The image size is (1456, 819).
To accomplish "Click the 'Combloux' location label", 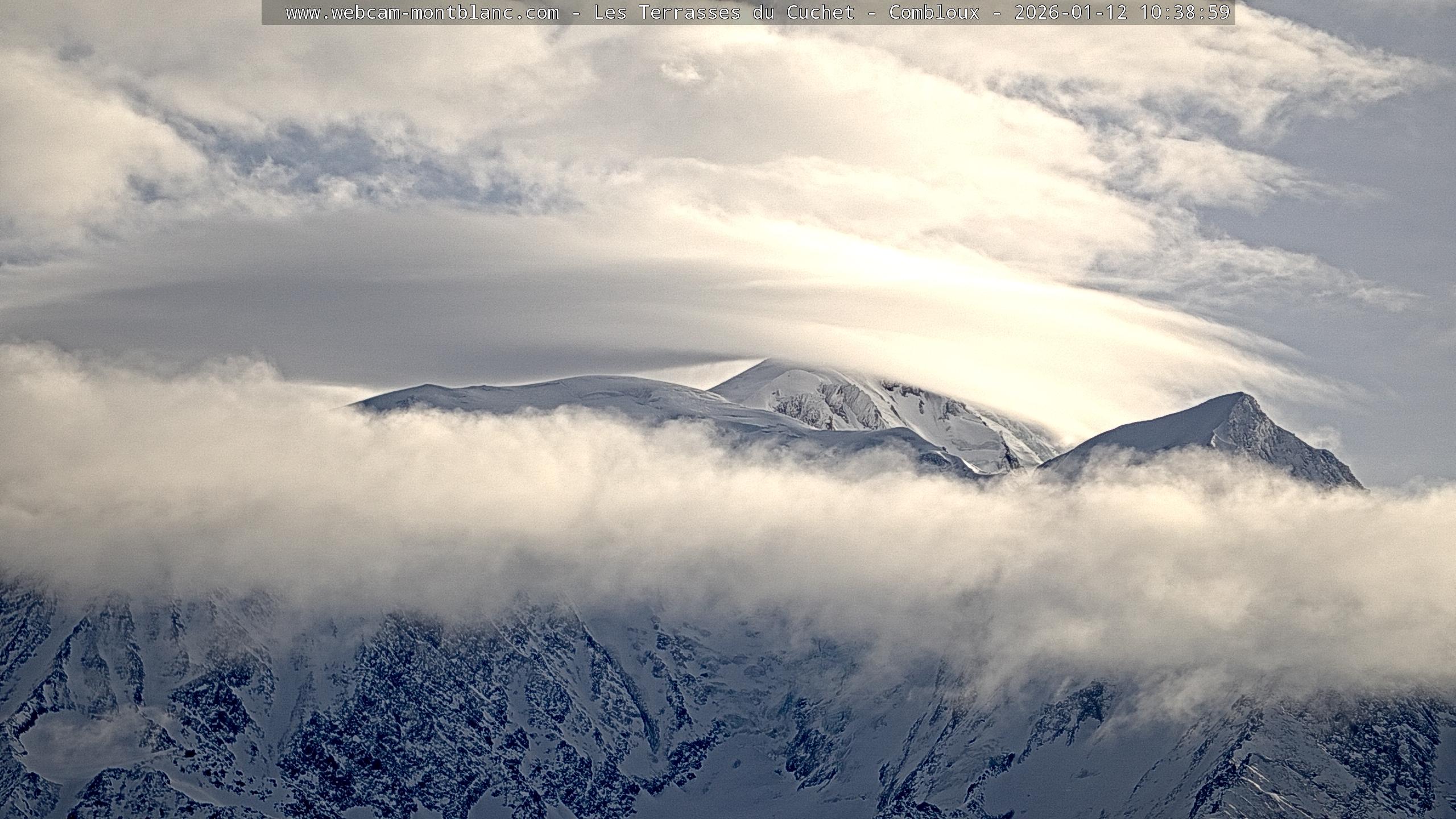I will pyautogui.click(x=934, y=13).
